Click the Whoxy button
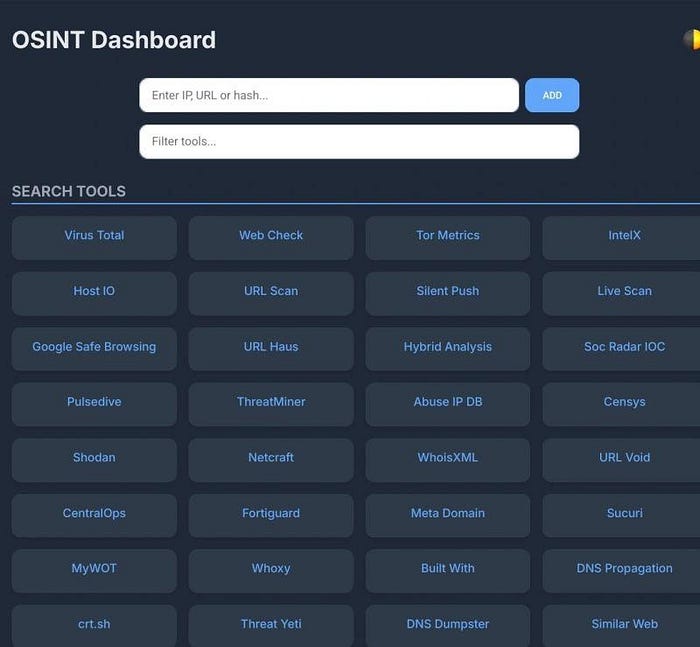The width and height of the screenshot is (700, 647). click(271, 571)
